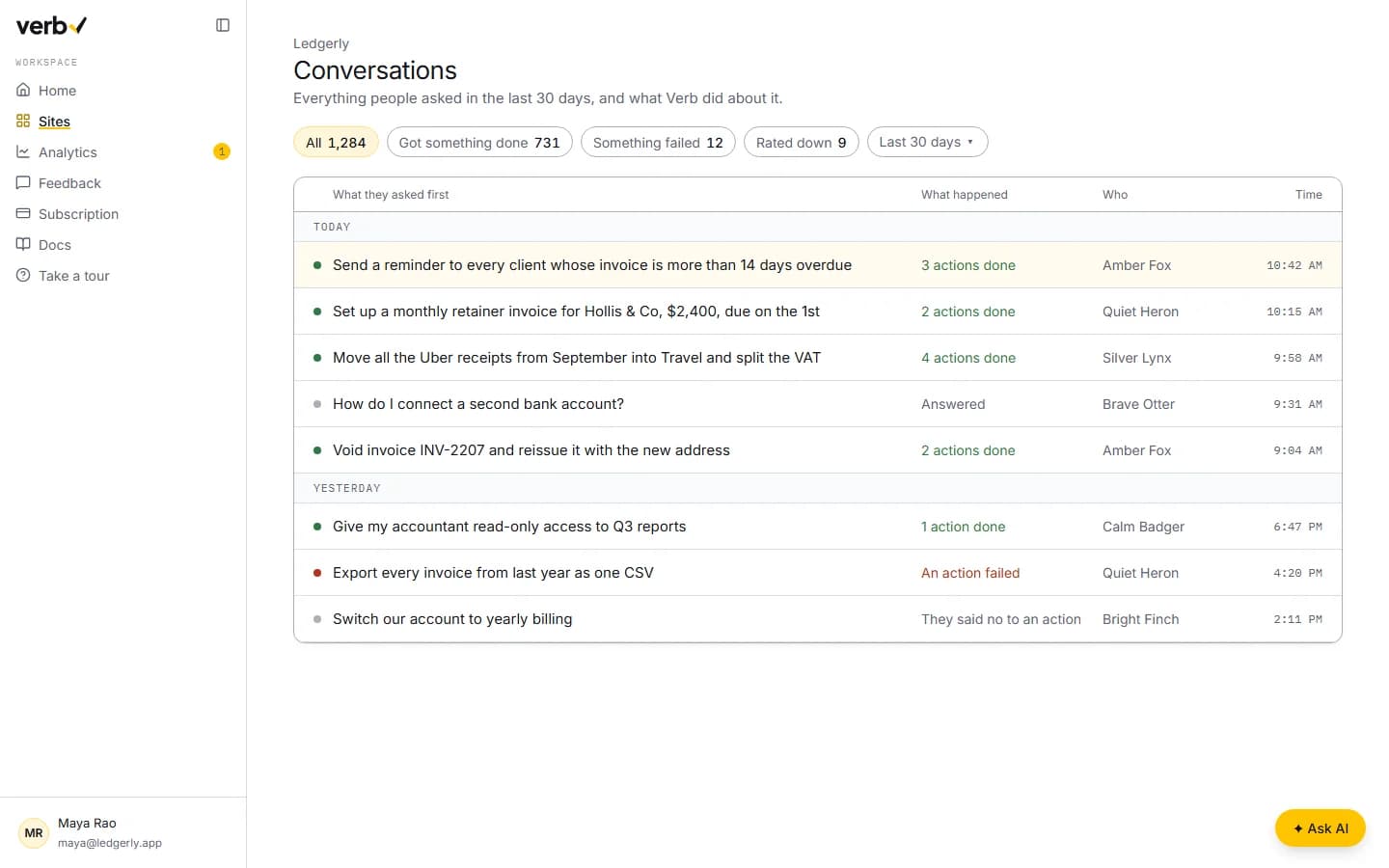This screenshot has height=868, width=1389.
Task: Open the Export every invoice conversation
Action: (x=818, y=573)
